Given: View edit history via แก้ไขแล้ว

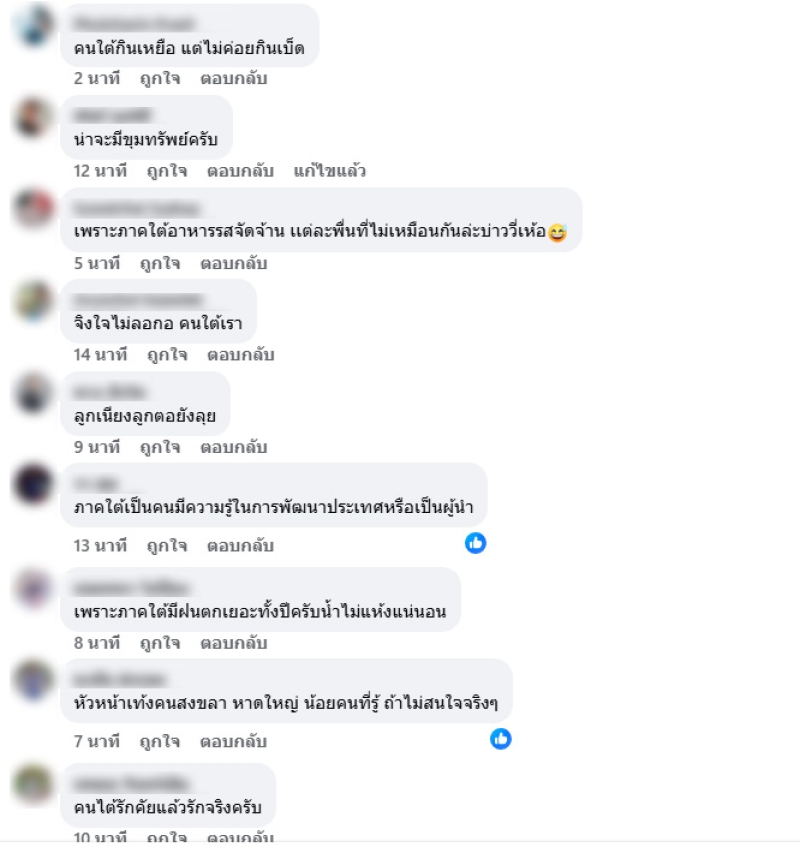Looking at the screenshot, I should 330,171.
